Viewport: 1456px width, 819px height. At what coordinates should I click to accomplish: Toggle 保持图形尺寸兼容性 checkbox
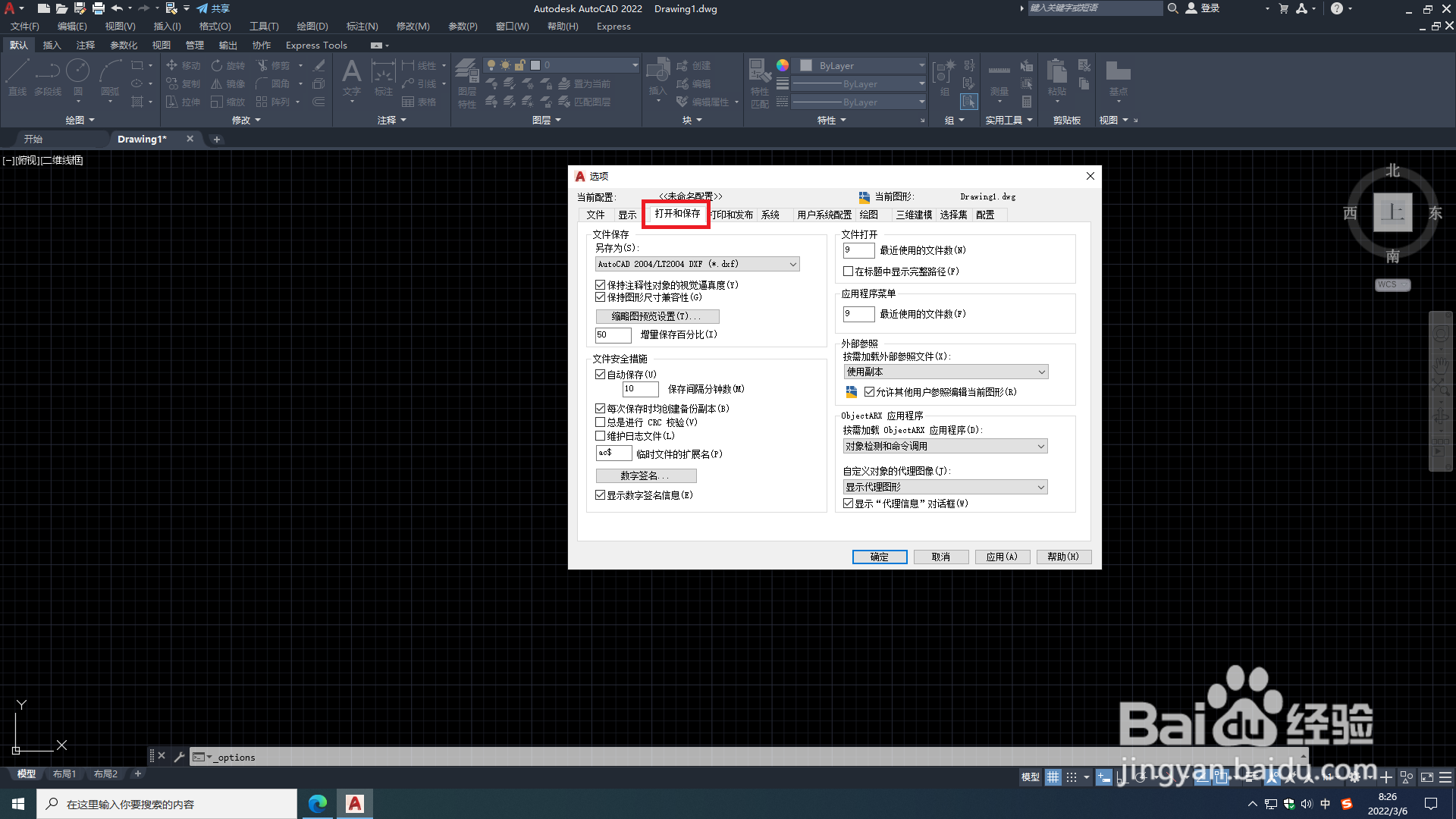click(601, 297)
